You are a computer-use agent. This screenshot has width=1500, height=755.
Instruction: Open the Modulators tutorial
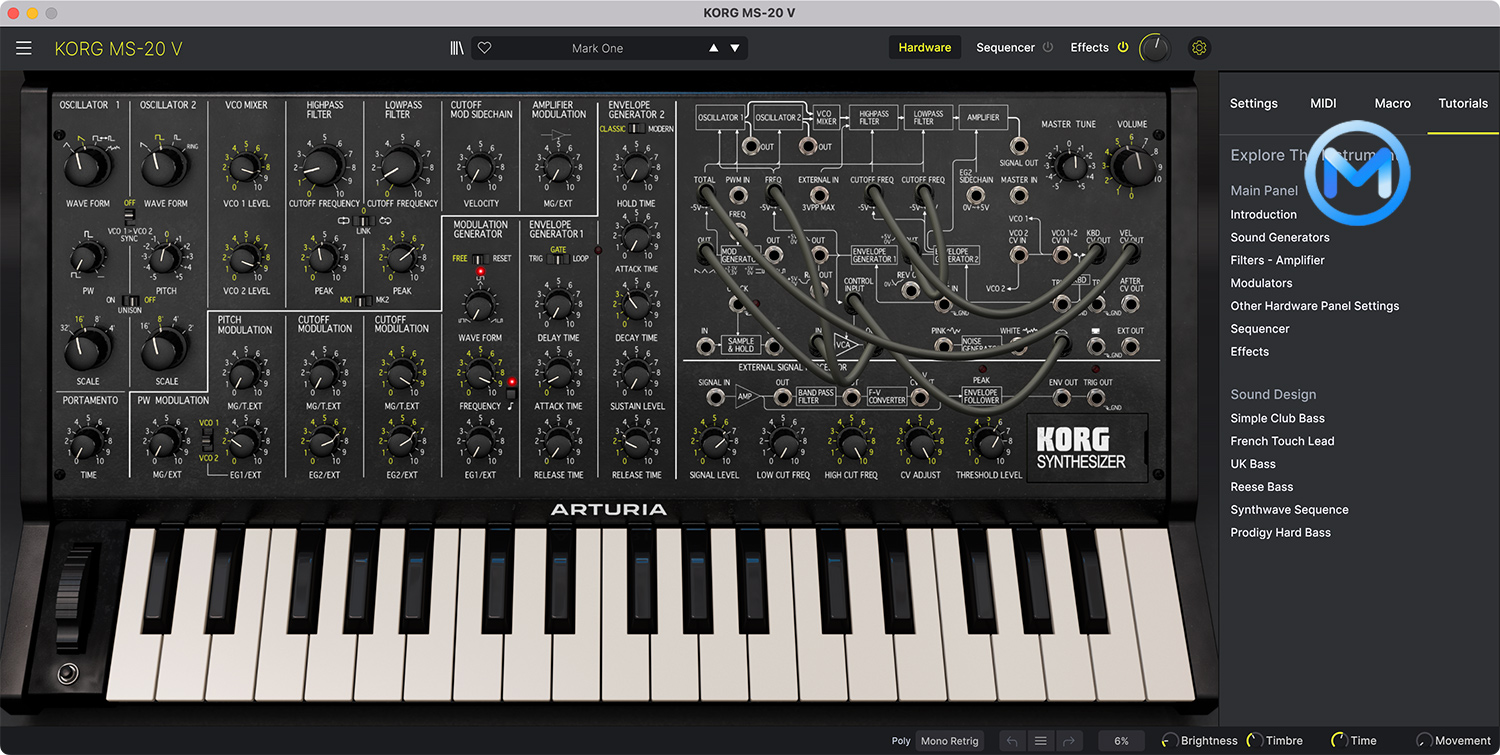tap(1261, 283)
